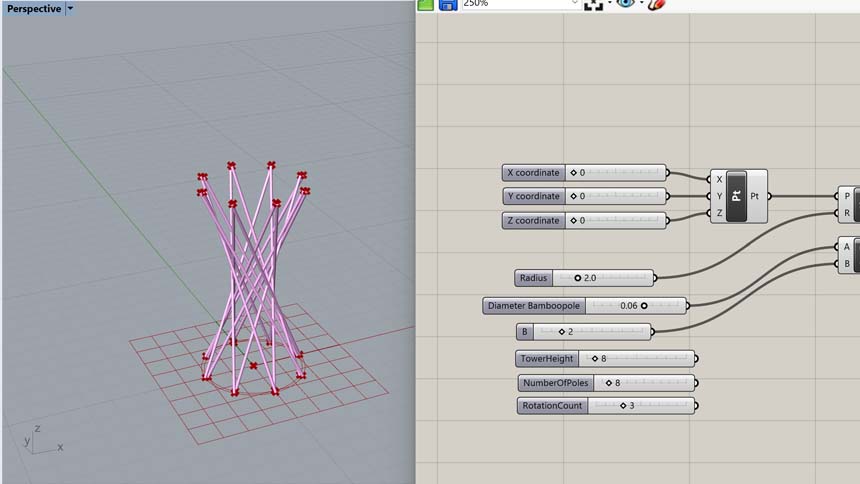The height and width of the screenshot is (484, 860).
Task: Select the Diameter Bamboopole slider label
Action: point(534,306)
